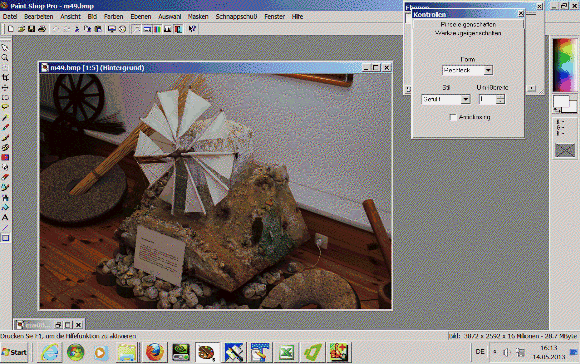Open the Hilfe menu
The width and height of the screenshot is (580, 364).
pyautogui.click(x=297, y=17)
